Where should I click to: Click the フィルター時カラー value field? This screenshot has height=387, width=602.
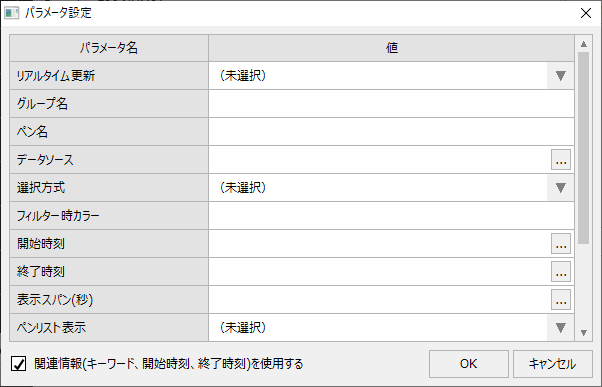[x=391, y=216]
